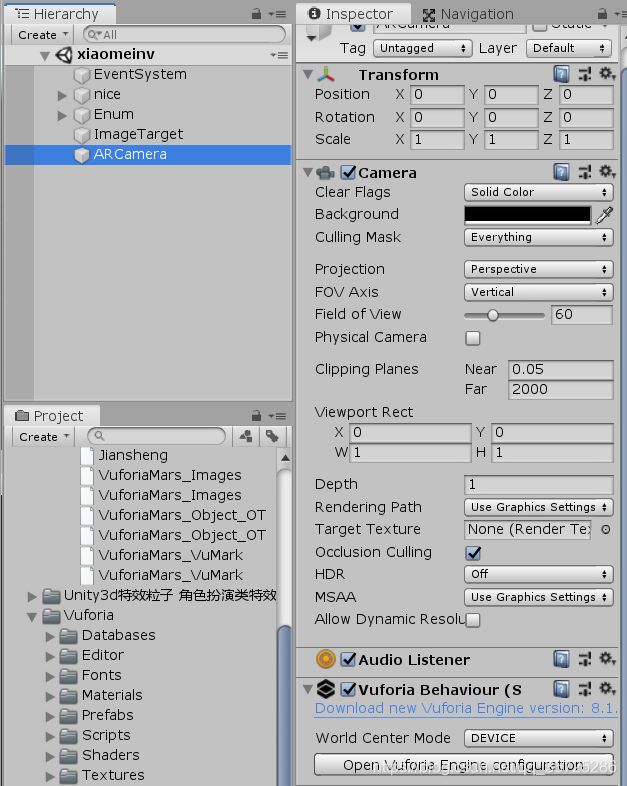The image size is (627, 786).
Task: Click Open Vuforia Engine configuration button
Action: (464, 764)
